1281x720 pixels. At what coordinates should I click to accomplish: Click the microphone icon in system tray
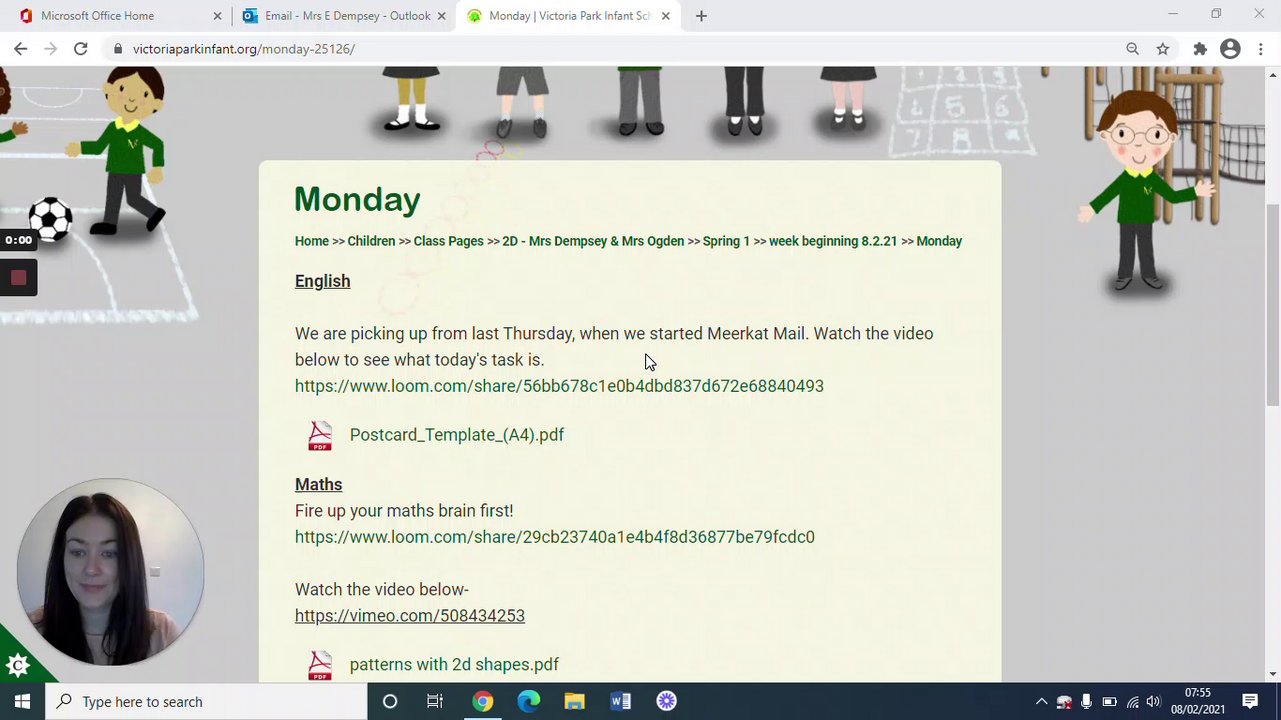click(x=1086, y=702)
